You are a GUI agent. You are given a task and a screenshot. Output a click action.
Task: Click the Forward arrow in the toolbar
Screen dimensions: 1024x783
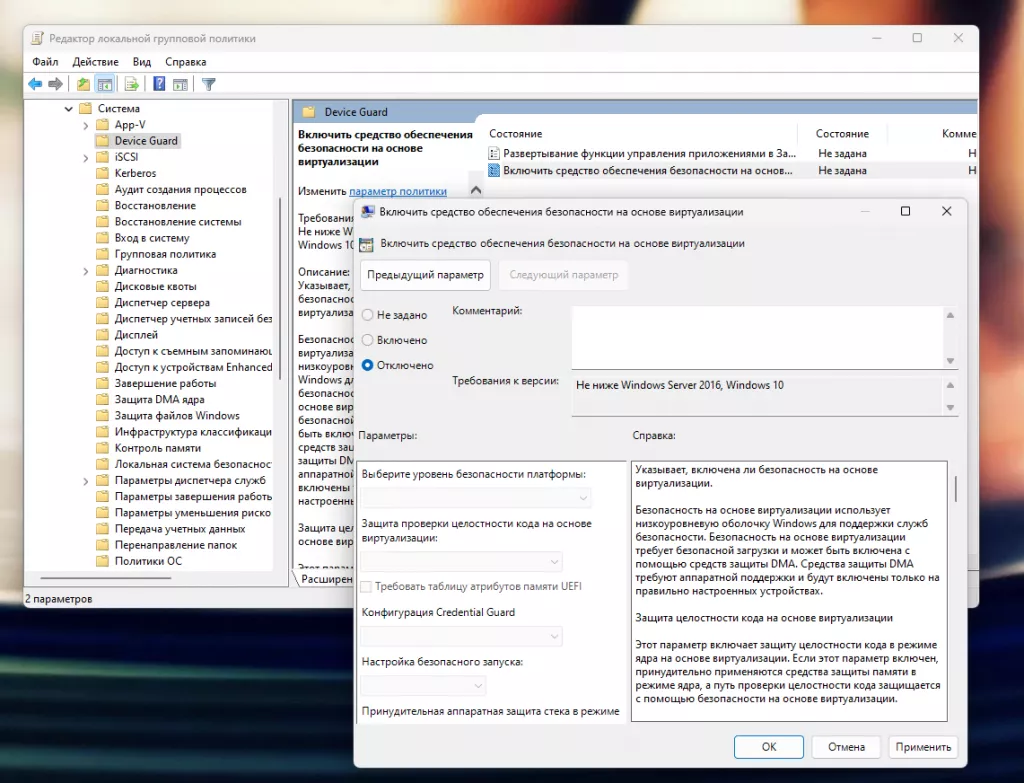pos(56,84)
